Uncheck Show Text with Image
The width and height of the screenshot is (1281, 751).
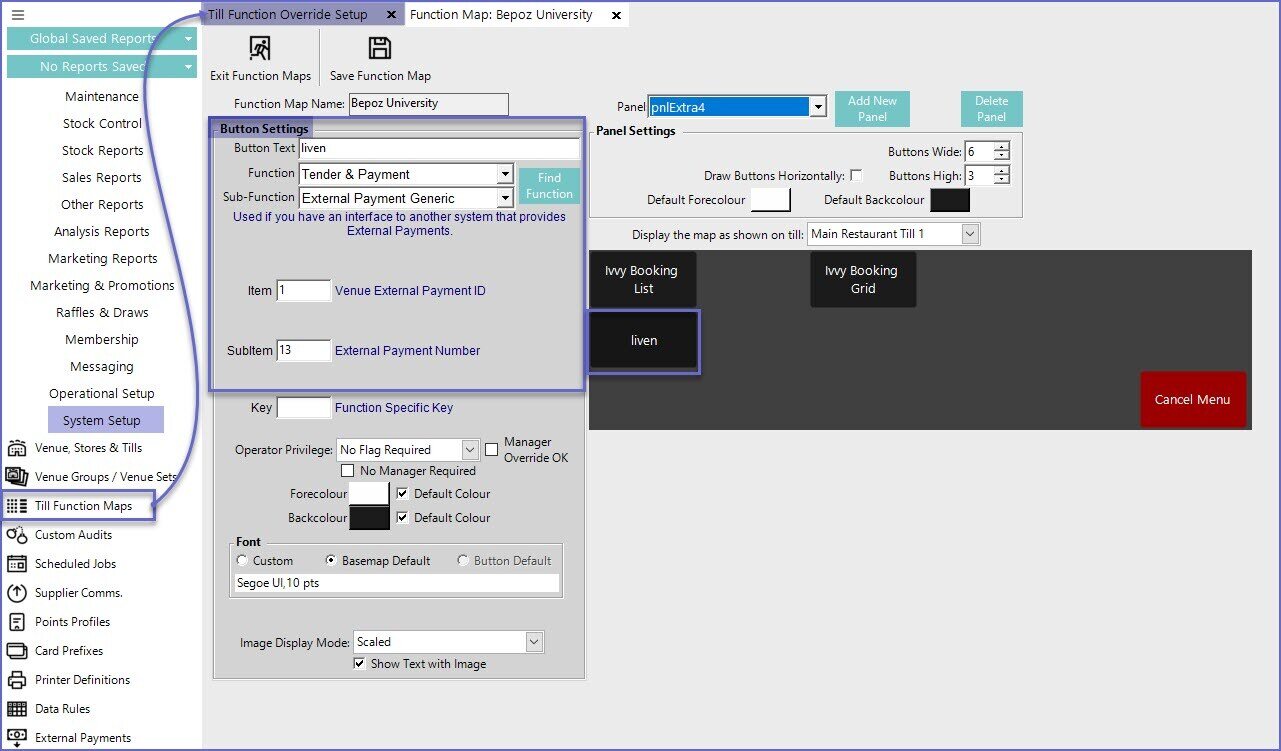[360, 664]
